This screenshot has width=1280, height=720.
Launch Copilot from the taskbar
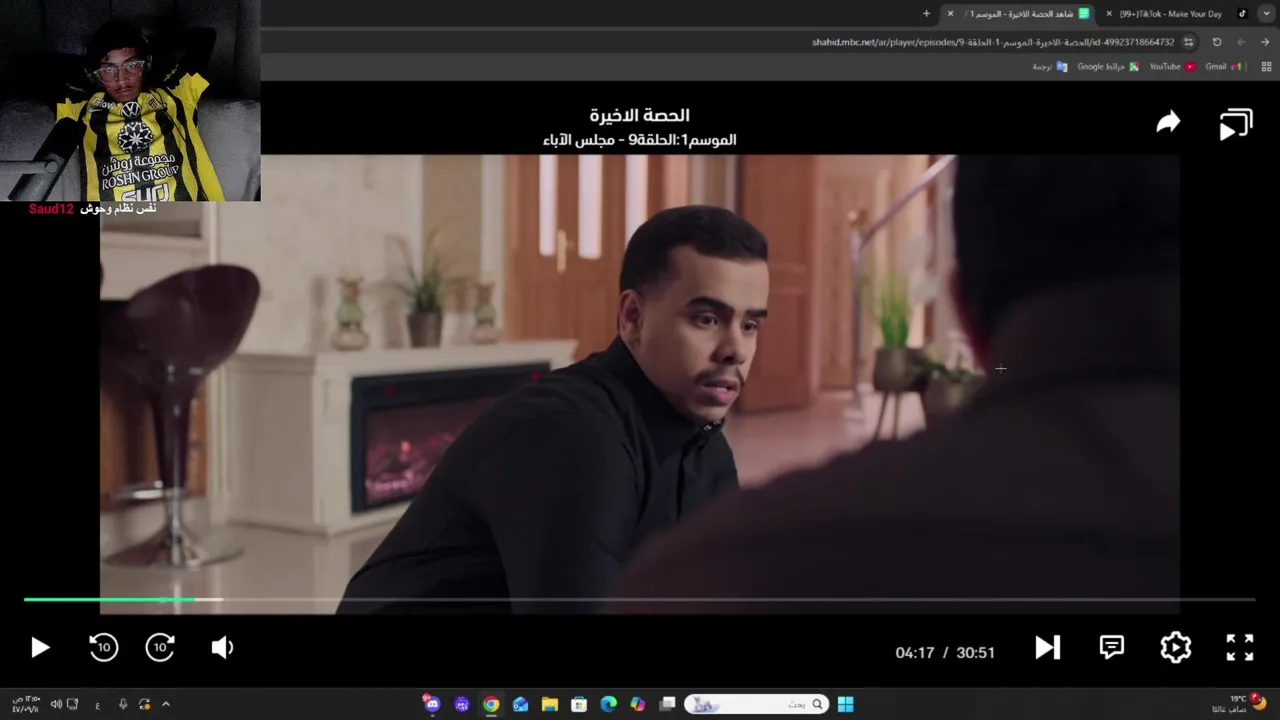click(x=638, y=704)
